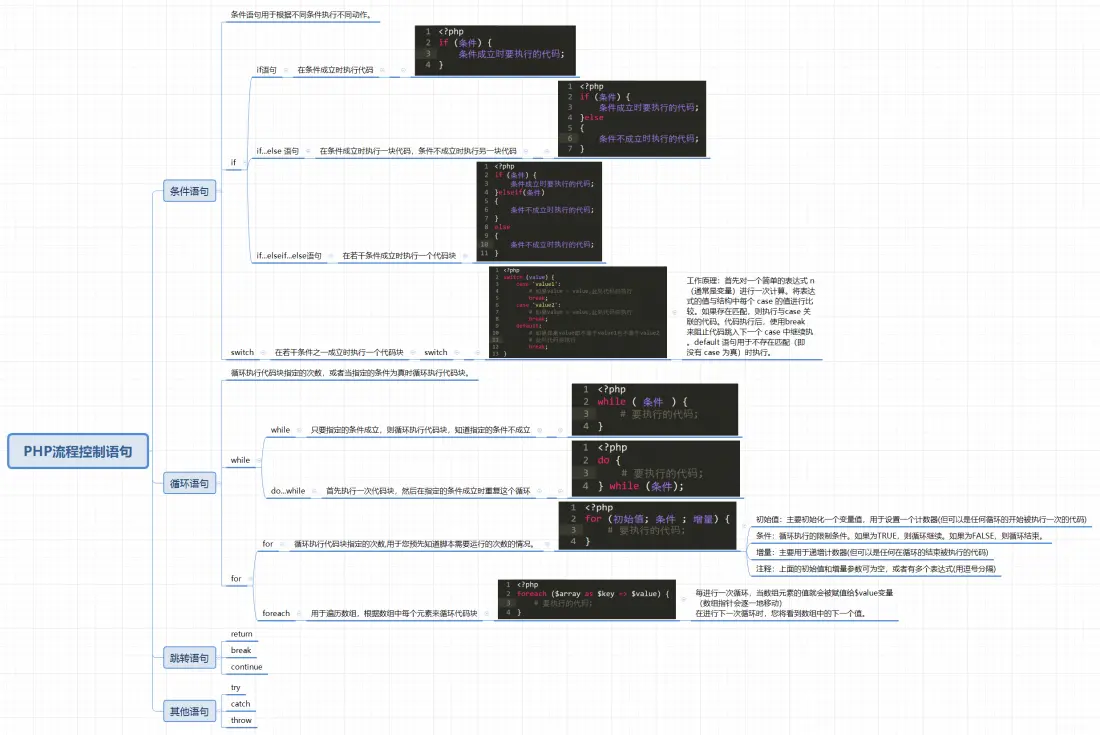Select the if语句 subtopic

point(267,70)
